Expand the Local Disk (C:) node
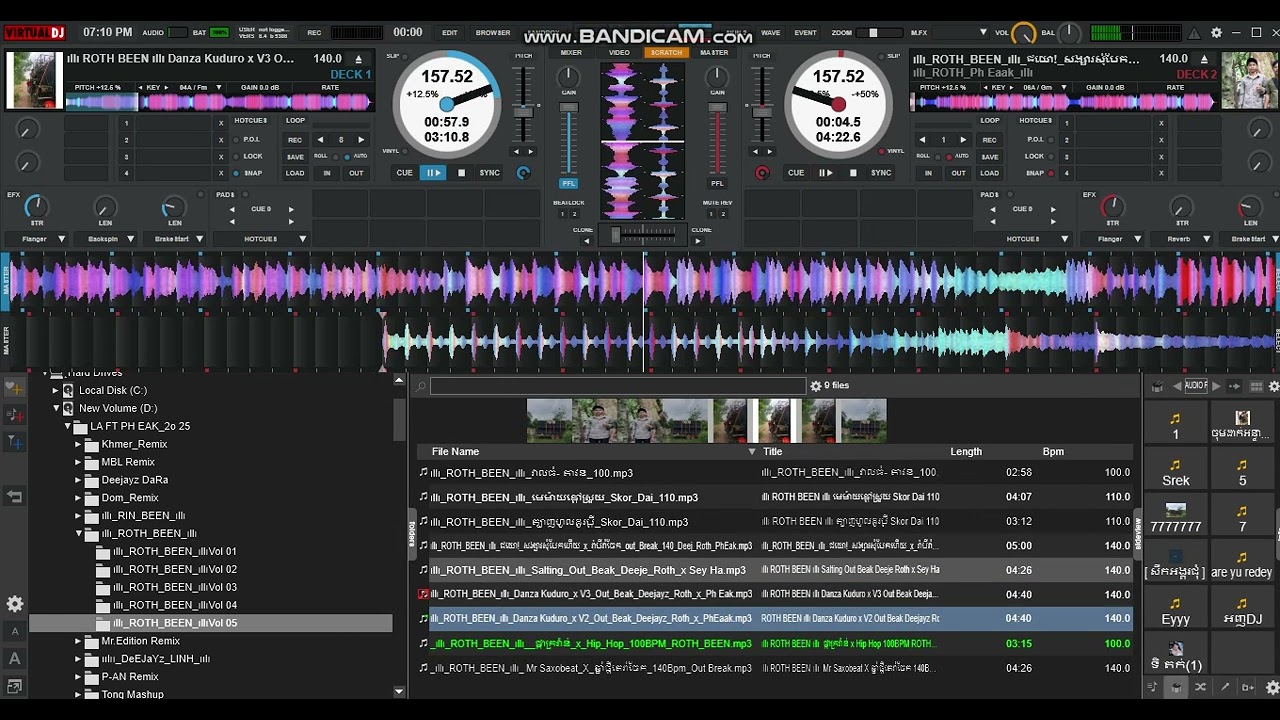 (x=56, y=391)
